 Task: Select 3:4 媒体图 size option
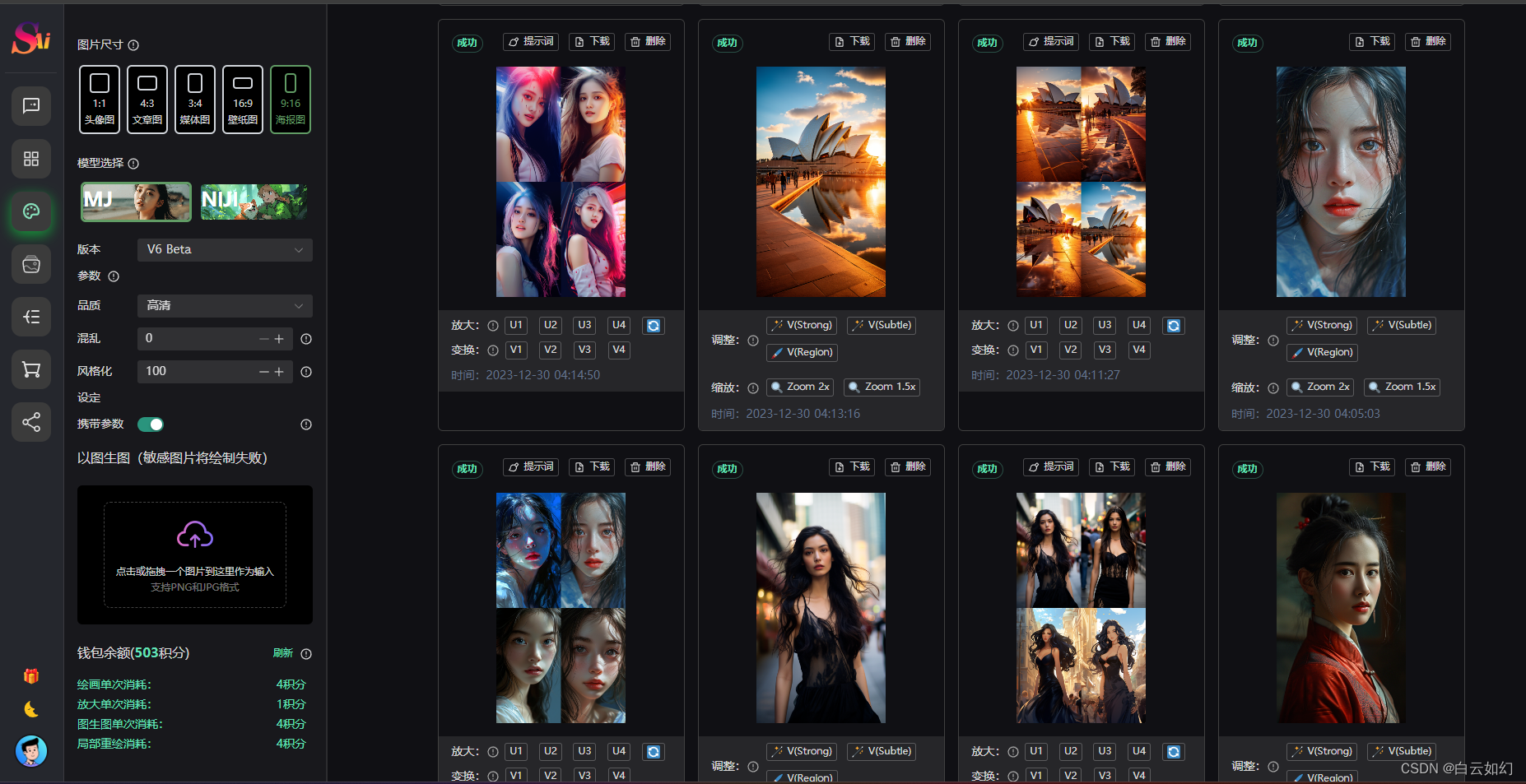tap(195, 100)
